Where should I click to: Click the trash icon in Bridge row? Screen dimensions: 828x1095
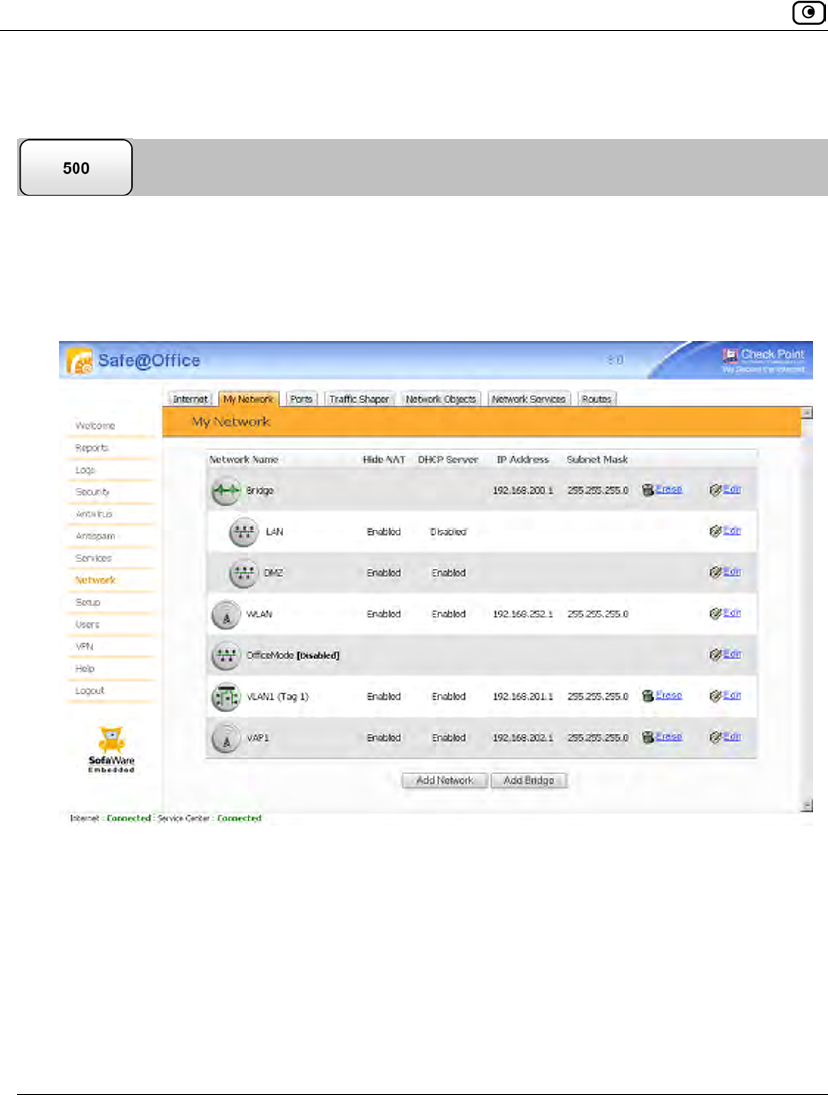648,490
